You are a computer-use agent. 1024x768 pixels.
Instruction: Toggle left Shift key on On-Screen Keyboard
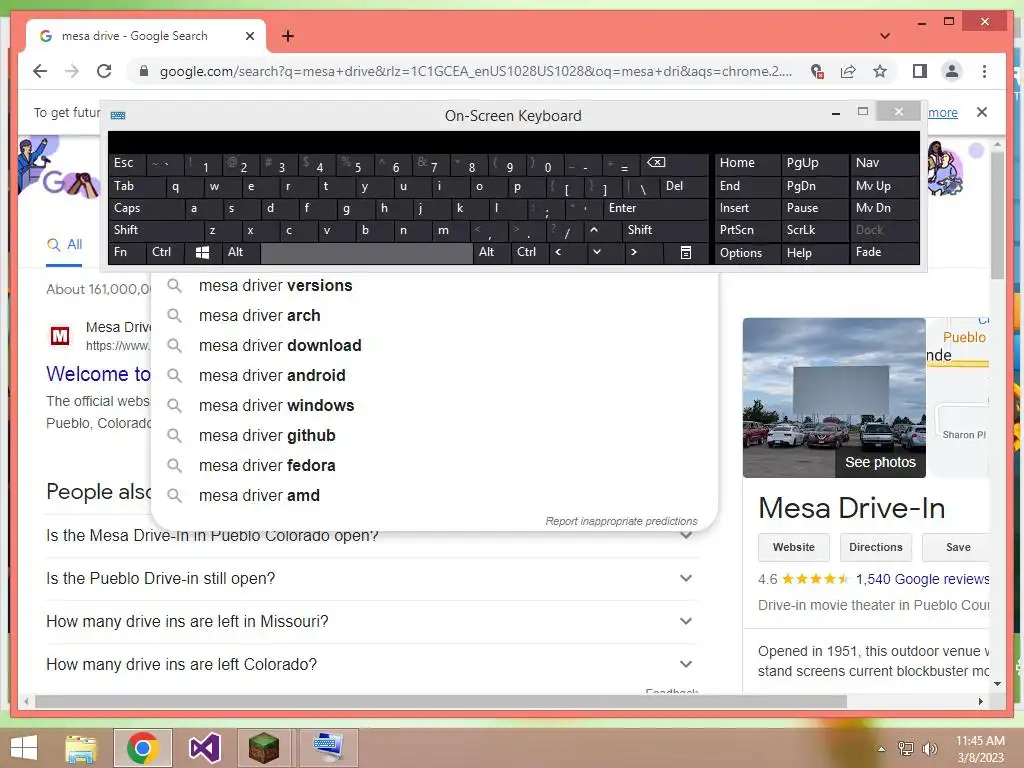point(156,230)
